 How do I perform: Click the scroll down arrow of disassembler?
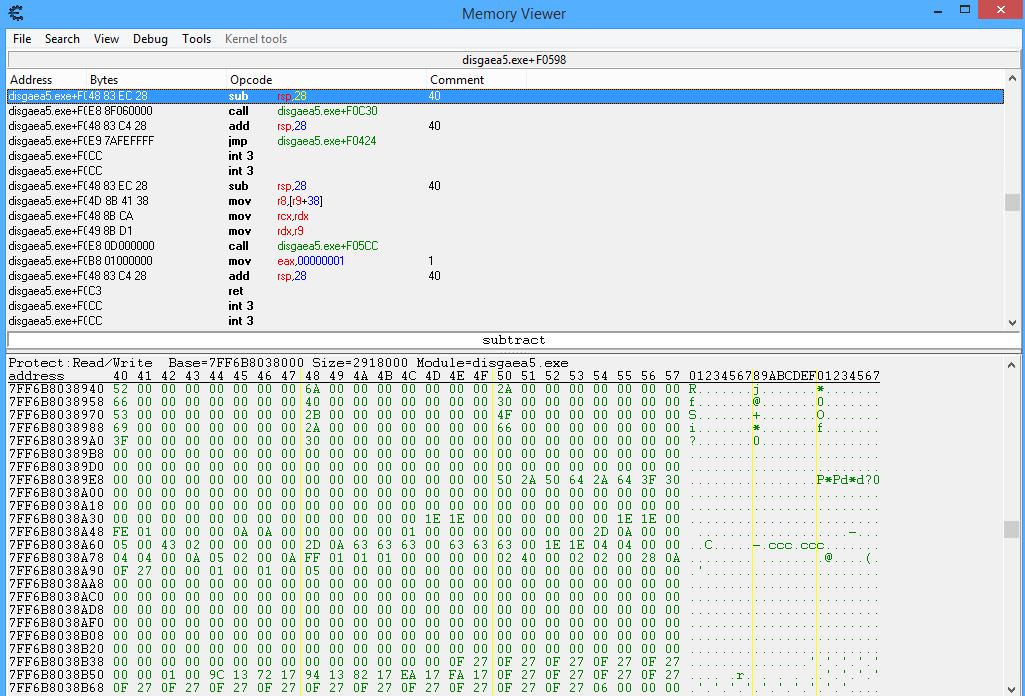pyautogui.click(x=1013, y=322)
